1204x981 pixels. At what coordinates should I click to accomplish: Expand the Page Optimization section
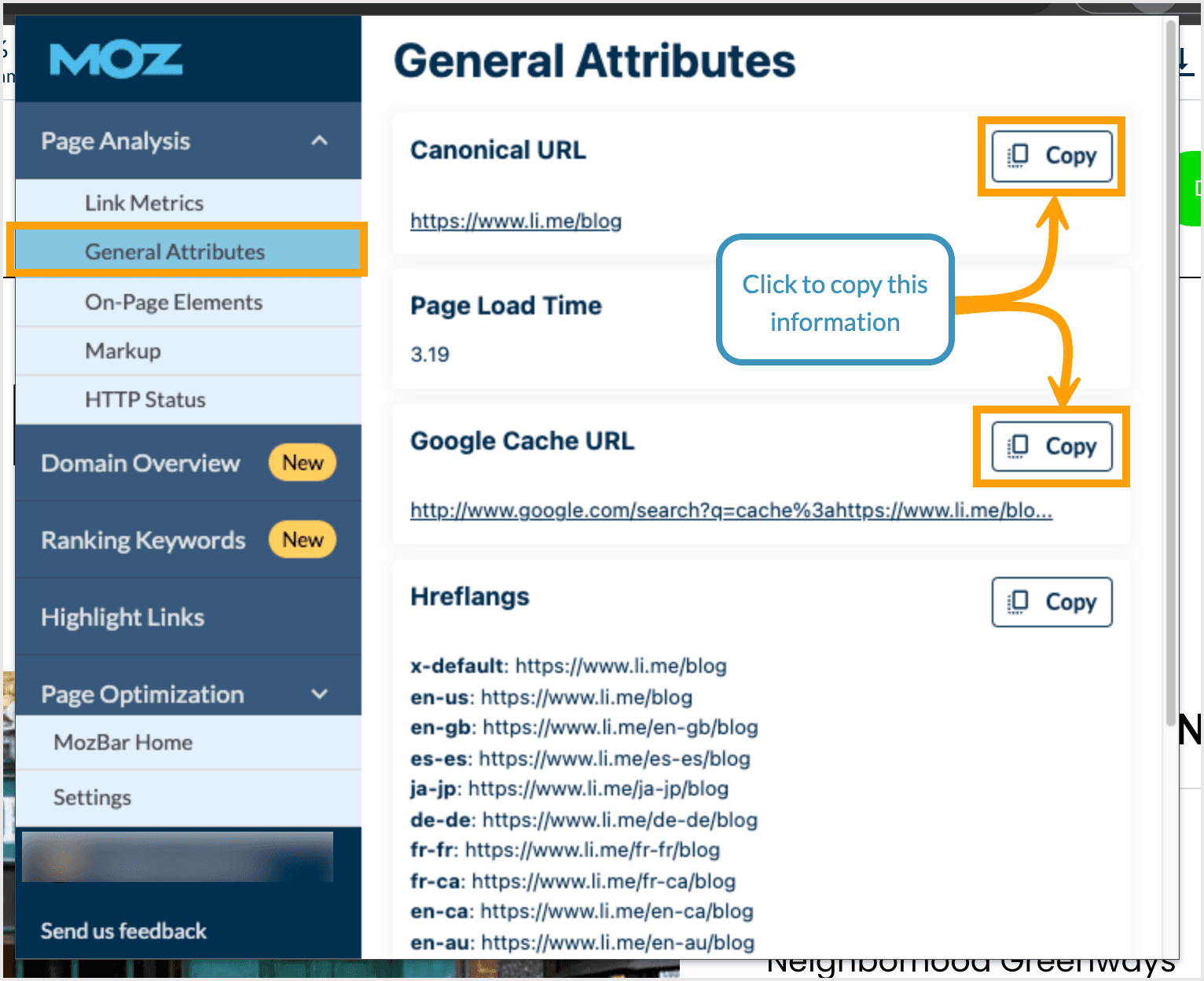coord(320,694)
